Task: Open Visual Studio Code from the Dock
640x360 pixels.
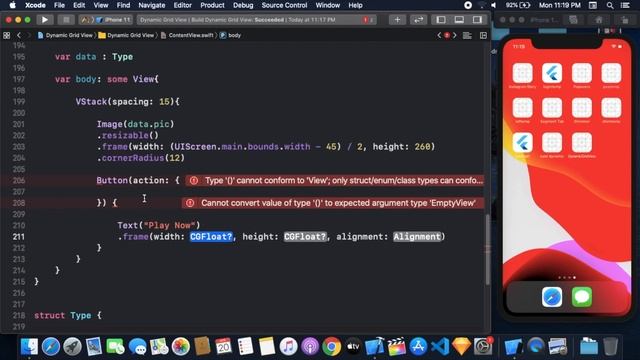Action: click(x=440, y=347)
